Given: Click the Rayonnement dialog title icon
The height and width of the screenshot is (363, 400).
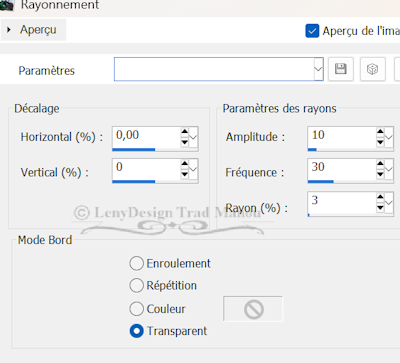Looking at the screenshot, I should pos(7,5).
